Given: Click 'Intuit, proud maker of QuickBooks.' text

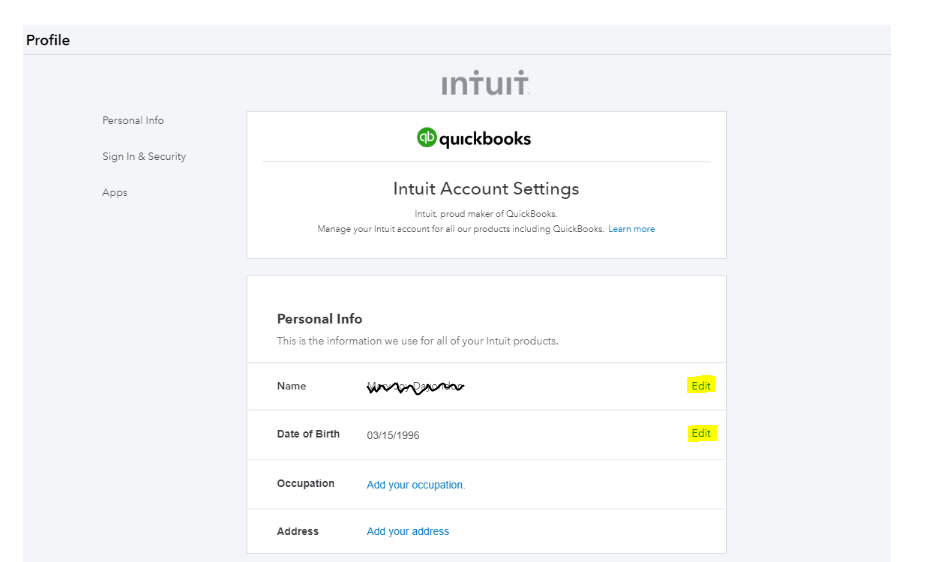Looking at the screenshot, I should (486, 214).
